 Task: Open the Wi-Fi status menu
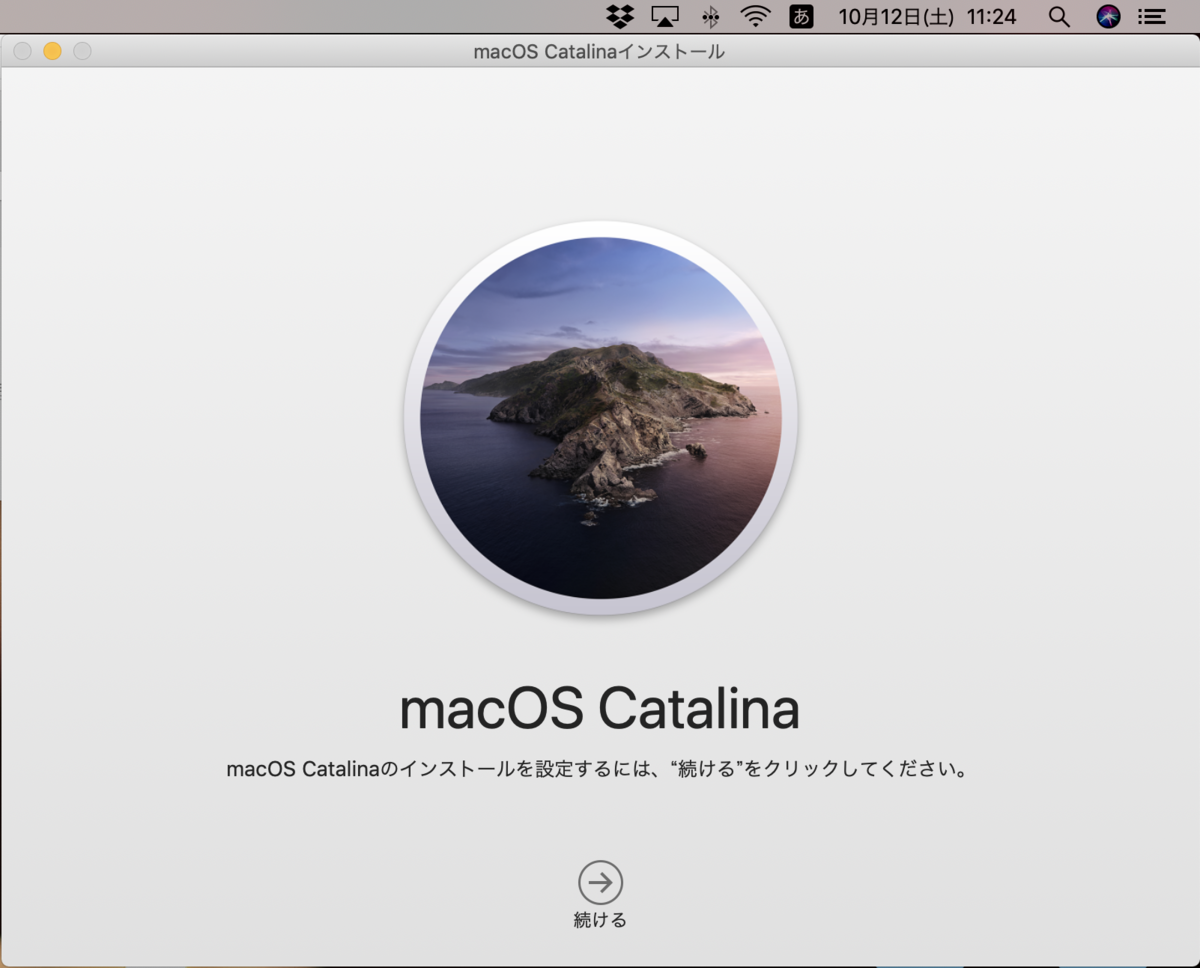coord(755,16)
